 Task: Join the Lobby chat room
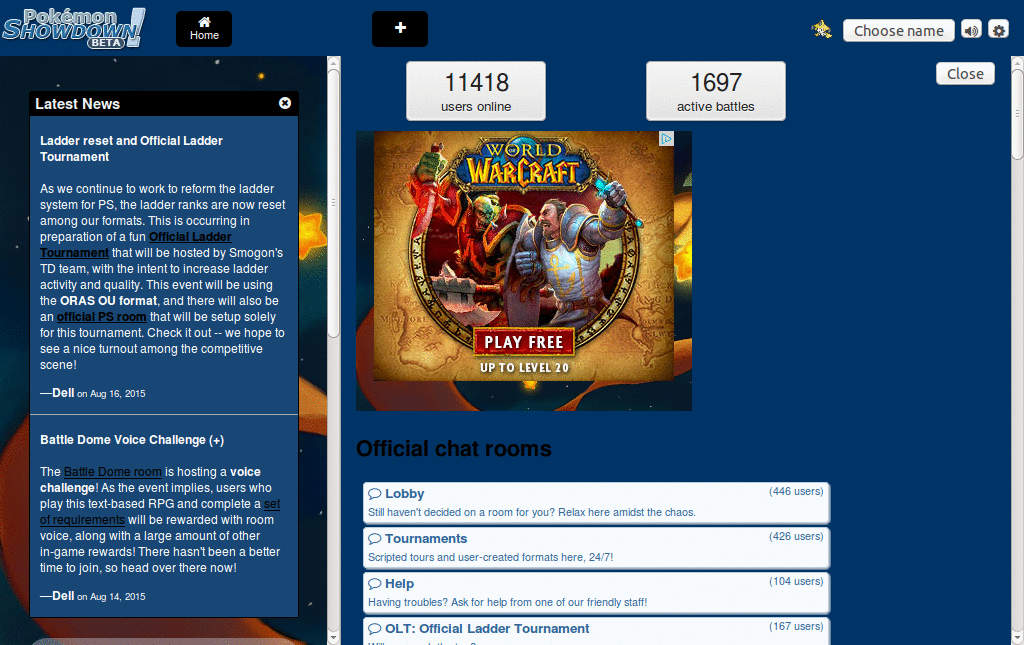(x=596, y=503)
